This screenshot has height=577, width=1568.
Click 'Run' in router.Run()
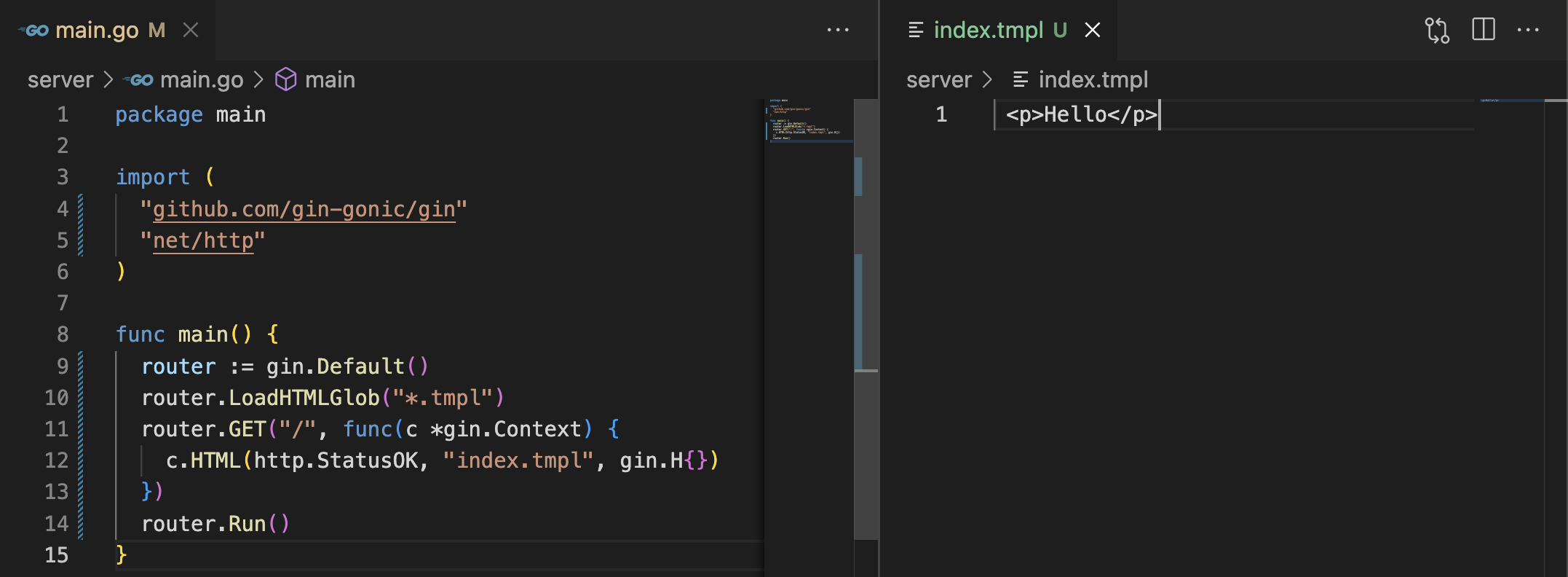coord(248,524)
